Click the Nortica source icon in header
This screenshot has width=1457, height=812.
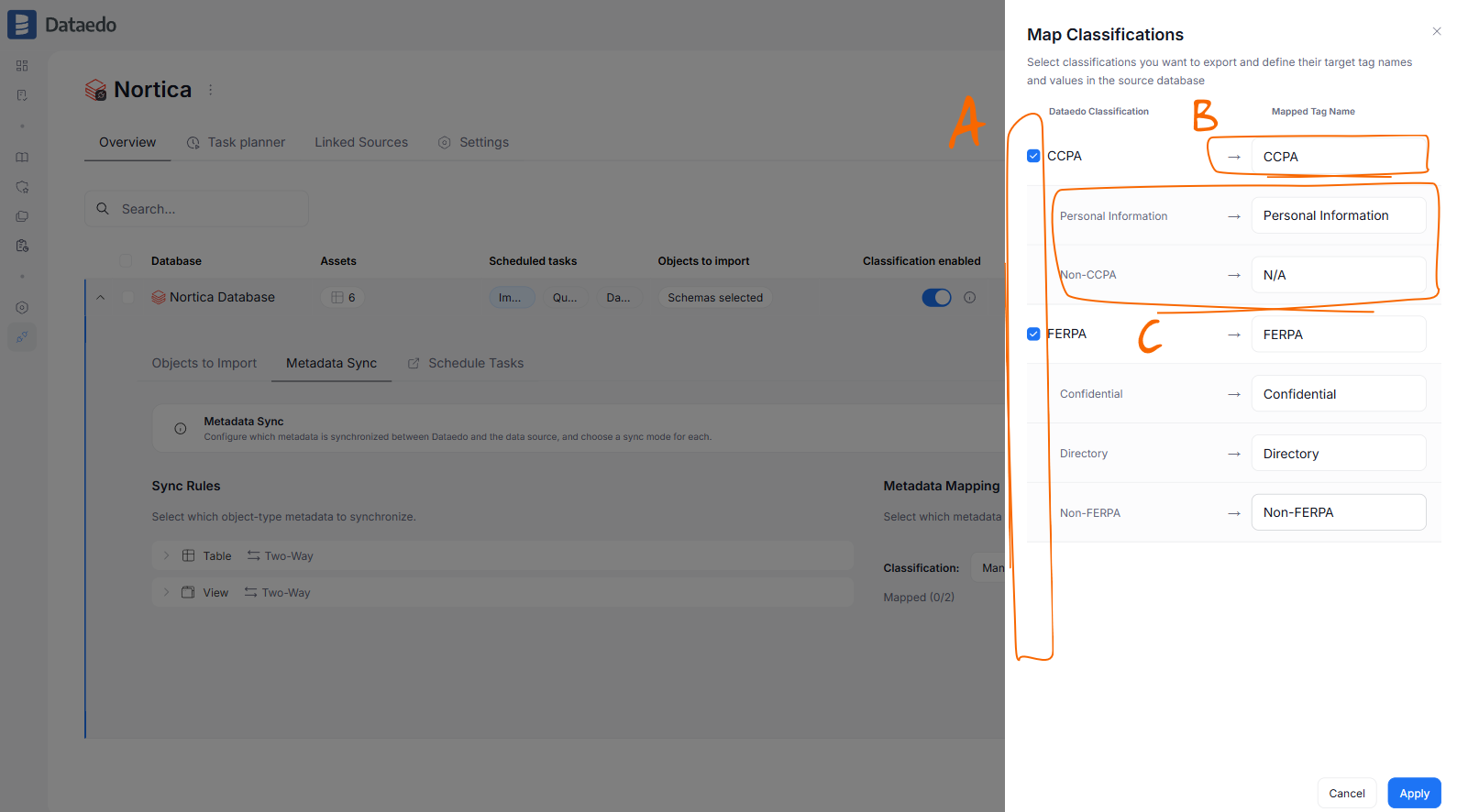tap(95, 90)
